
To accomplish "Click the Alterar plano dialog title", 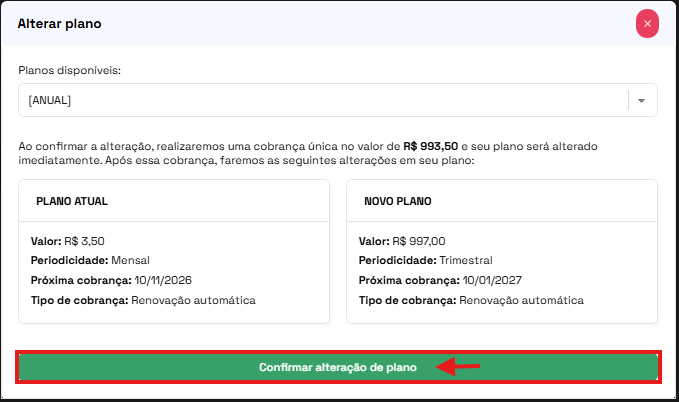I will (59, 23).
